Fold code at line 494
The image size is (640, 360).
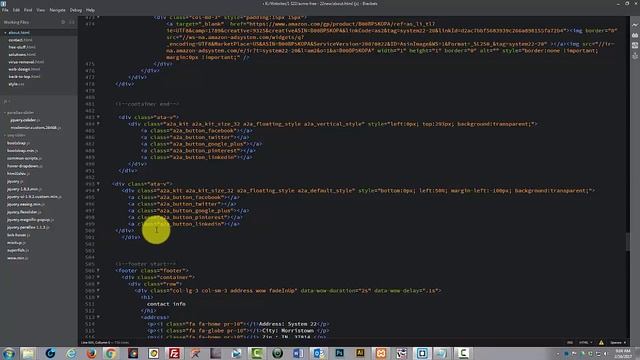[x=98, y=191]
